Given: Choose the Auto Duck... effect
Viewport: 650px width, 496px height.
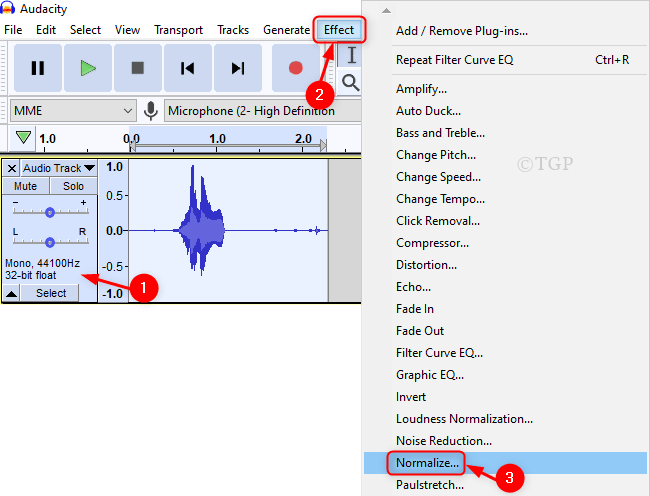Looking at the screenshot, I should click(x=505, y=111).
